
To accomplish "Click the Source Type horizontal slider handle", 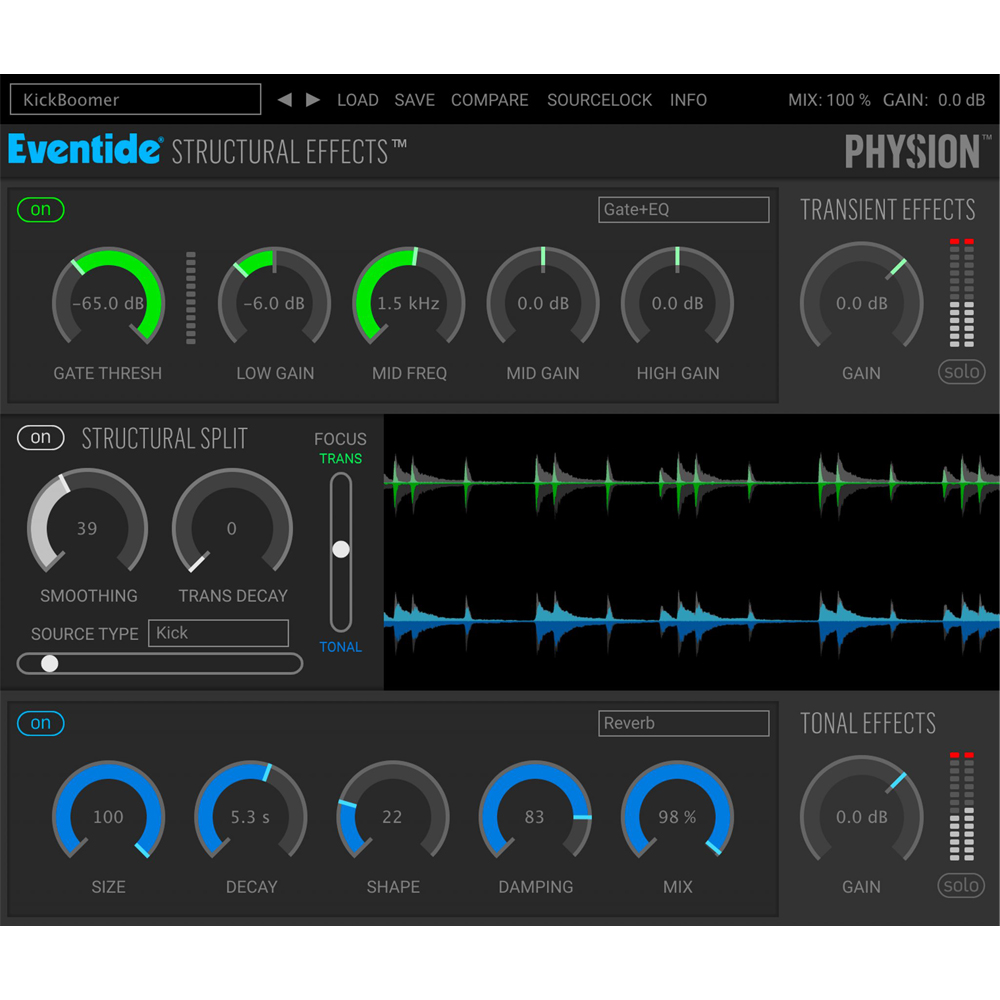I will 50,664.
